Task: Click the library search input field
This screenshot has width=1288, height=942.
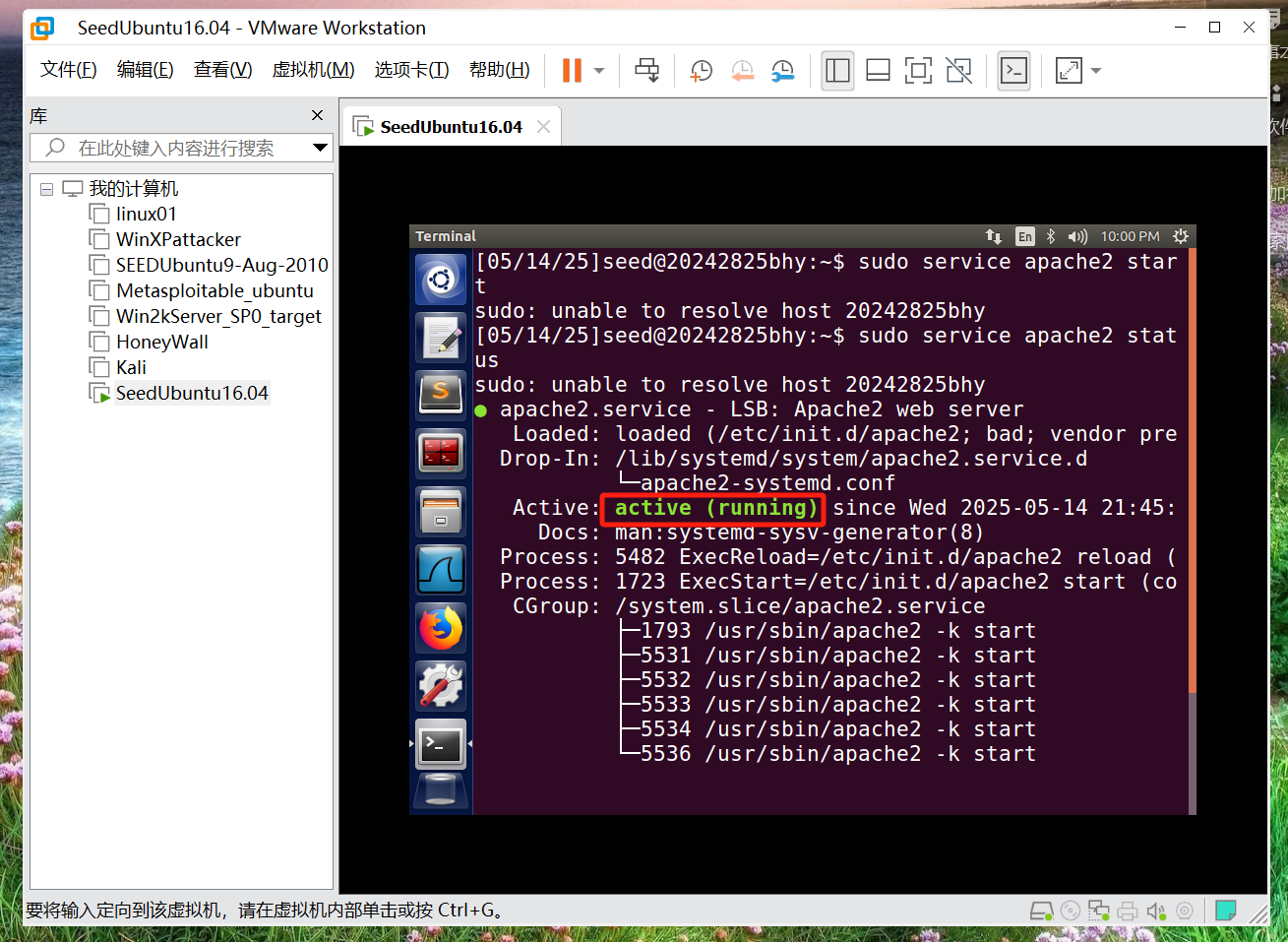Action: point(175,148)
